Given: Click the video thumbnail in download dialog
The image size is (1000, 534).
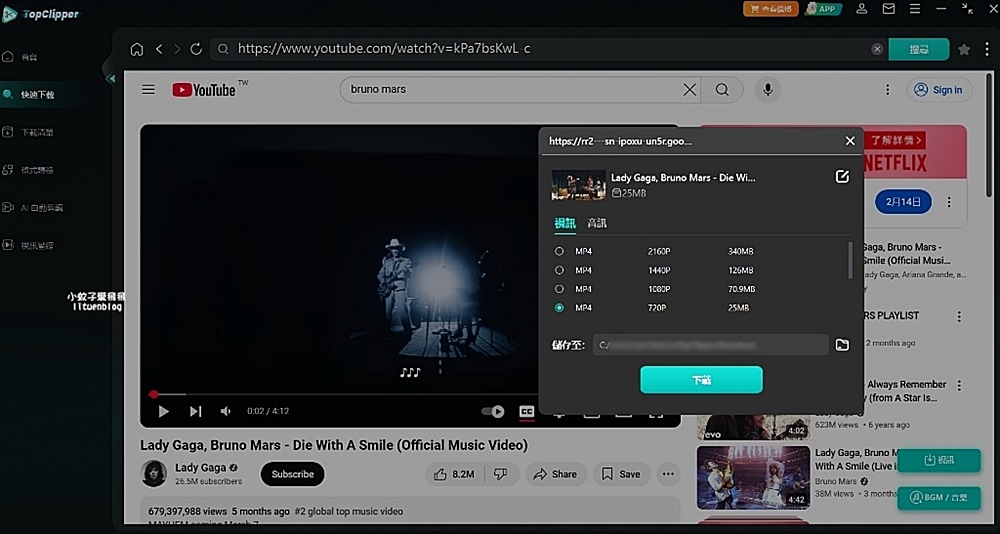Looking at the screenshot, I should pos(578,184).
